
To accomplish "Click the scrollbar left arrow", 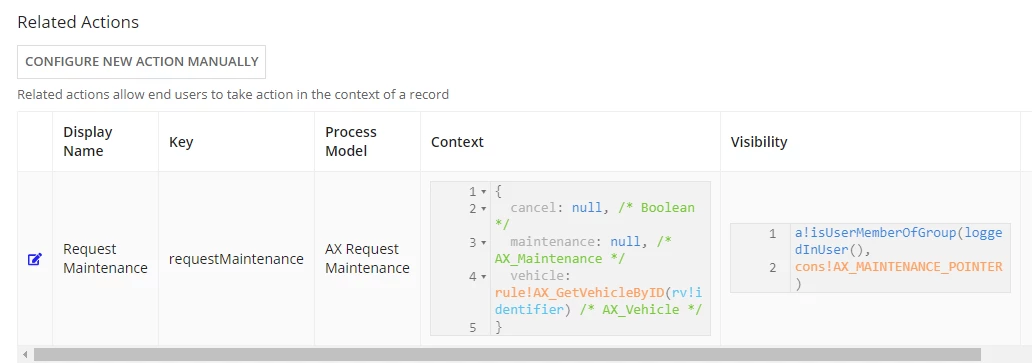I will coord(25,355).
